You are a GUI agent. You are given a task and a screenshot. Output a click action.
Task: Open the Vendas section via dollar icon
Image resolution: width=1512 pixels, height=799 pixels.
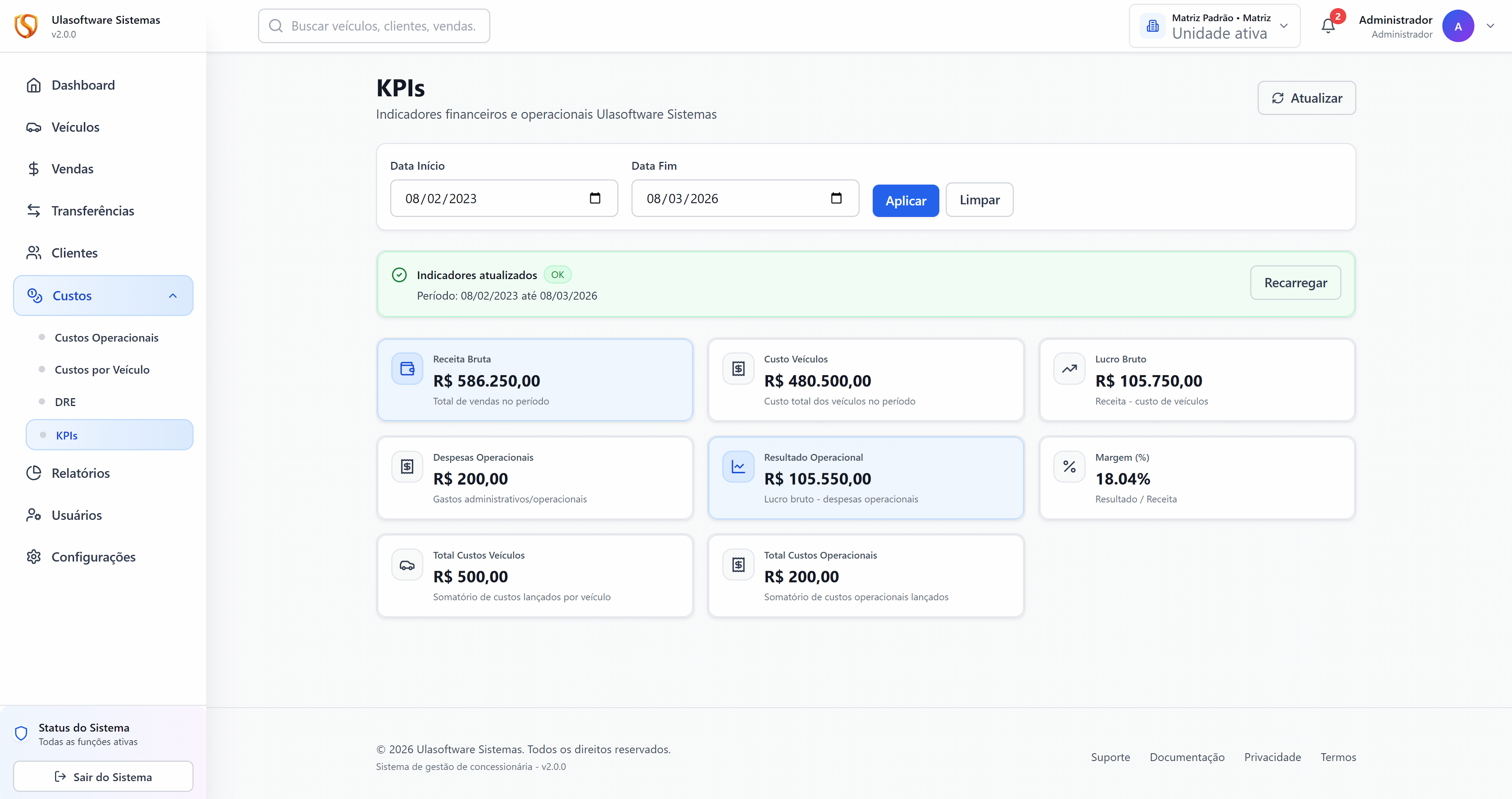pyautogui.click(x=33, y=169)
